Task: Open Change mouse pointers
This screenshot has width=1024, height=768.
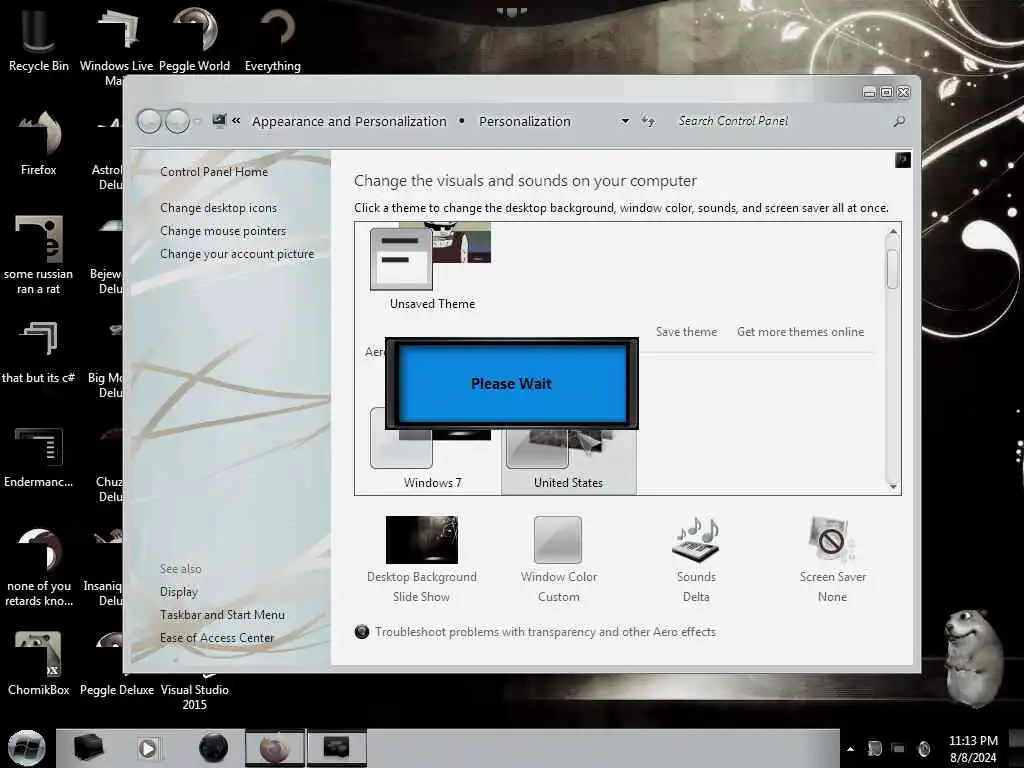Action: coord(223,231)
